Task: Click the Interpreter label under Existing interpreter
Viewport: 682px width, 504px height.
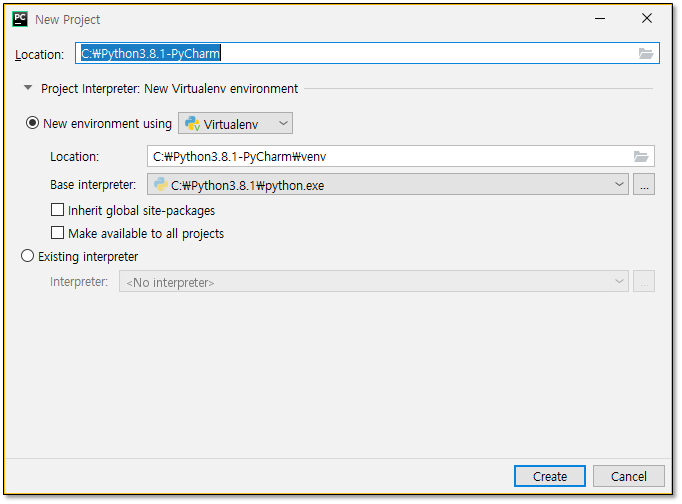Action: [x=79, y=282]
